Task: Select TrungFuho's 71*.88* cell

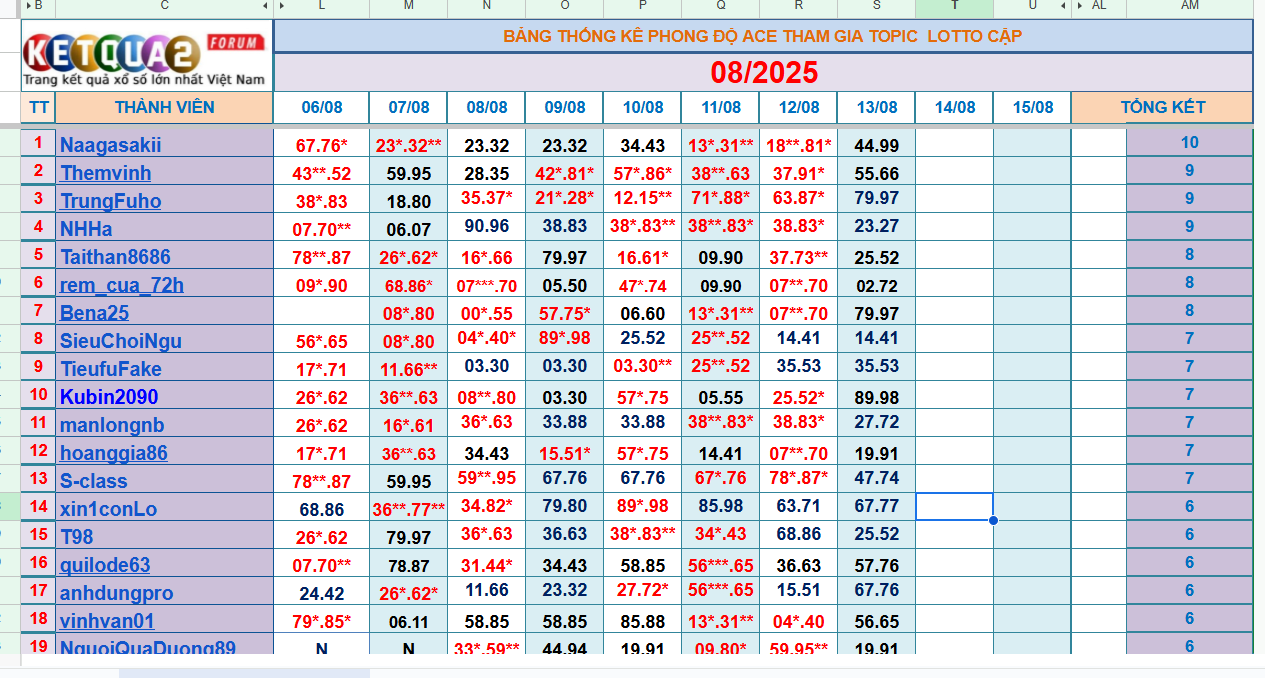Action: 720,200
